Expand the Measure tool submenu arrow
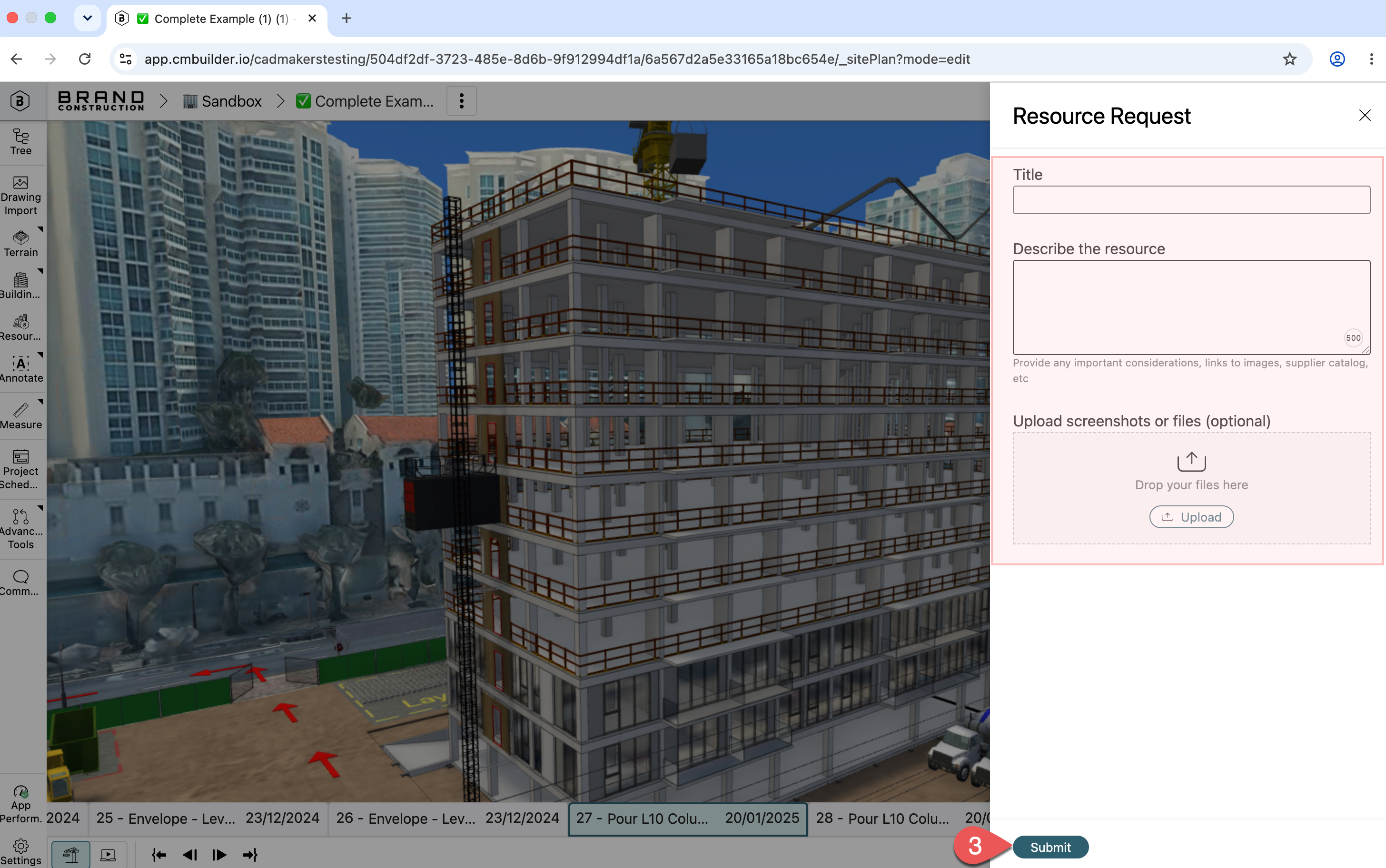The image size is (1386, 868). pos(40,401)
